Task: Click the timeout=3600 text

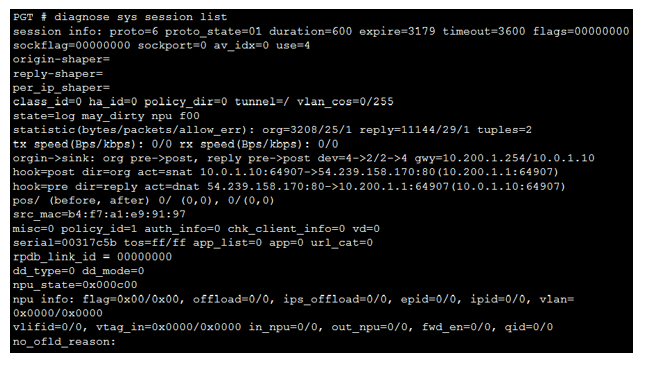Action: 484,31
